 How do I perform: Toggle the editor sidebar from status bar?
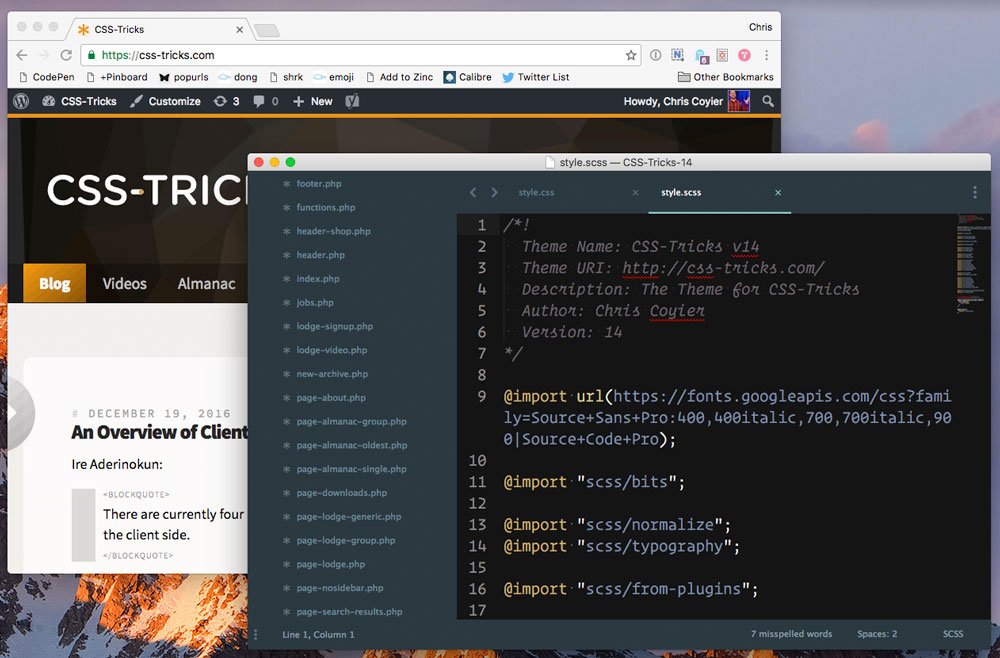coord(256,634)
